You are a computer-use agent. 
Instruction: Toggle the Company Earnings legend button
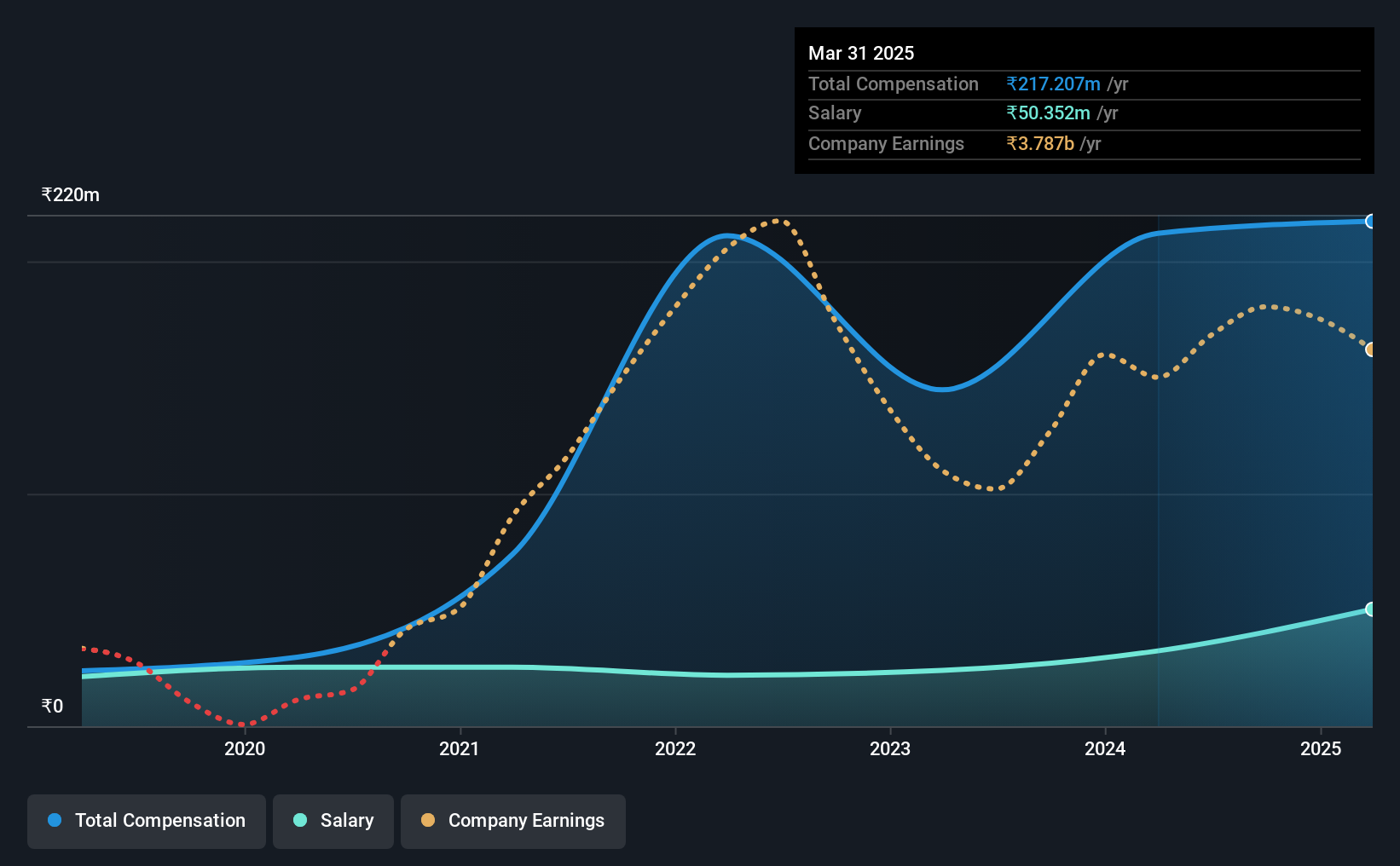(513, 821)
